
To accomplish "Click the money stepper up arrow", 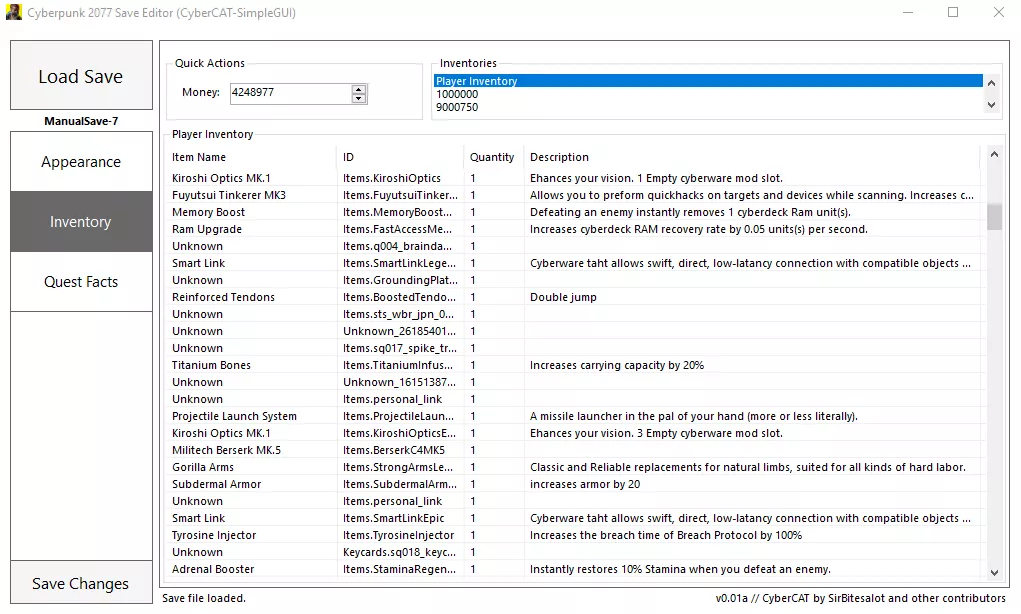I will (358, 89).
